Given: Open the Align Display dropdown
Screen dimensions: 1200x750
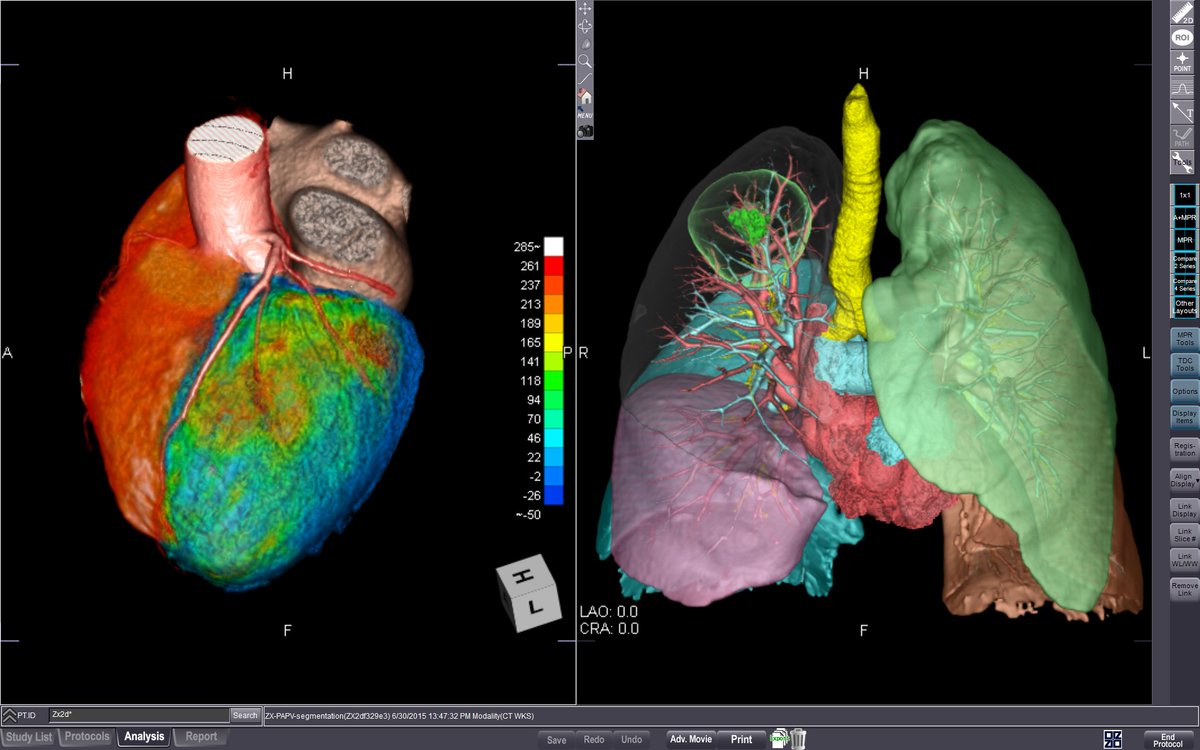Looking at the screenshot, I should (x=1184, y=480).
